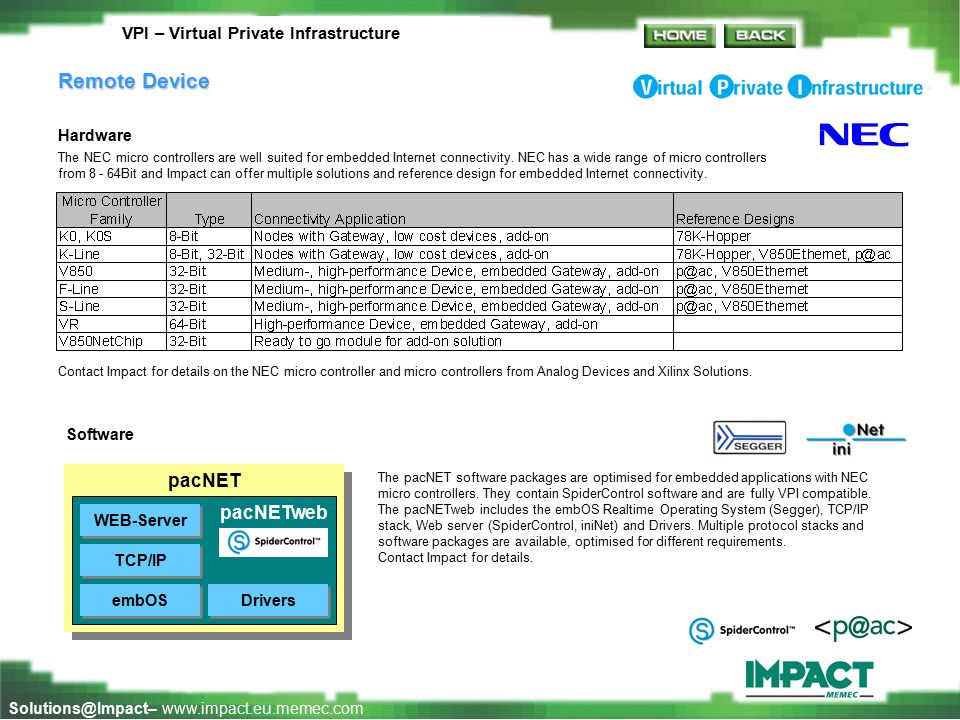Click the NEC logo
This screenshot has width=960, height=720.
863,135
